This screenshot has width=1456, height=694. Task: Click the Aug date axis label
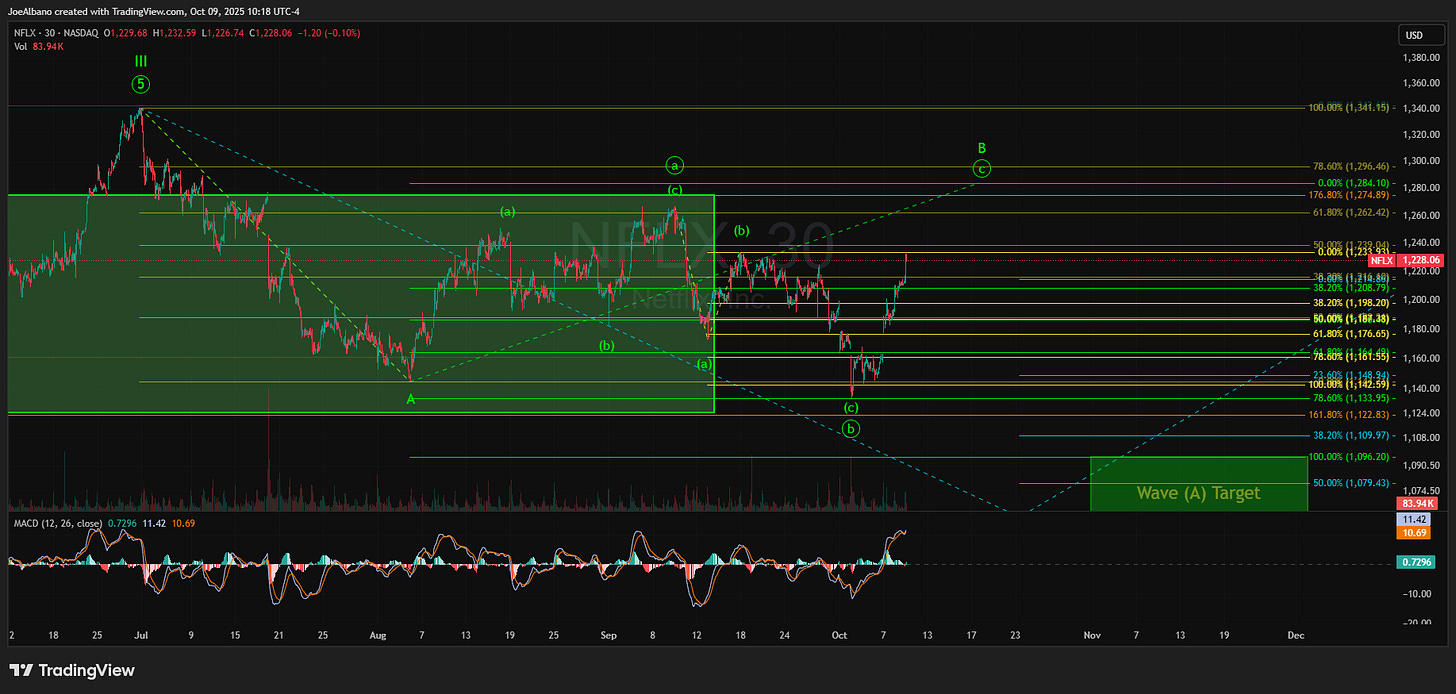point(377,635)
